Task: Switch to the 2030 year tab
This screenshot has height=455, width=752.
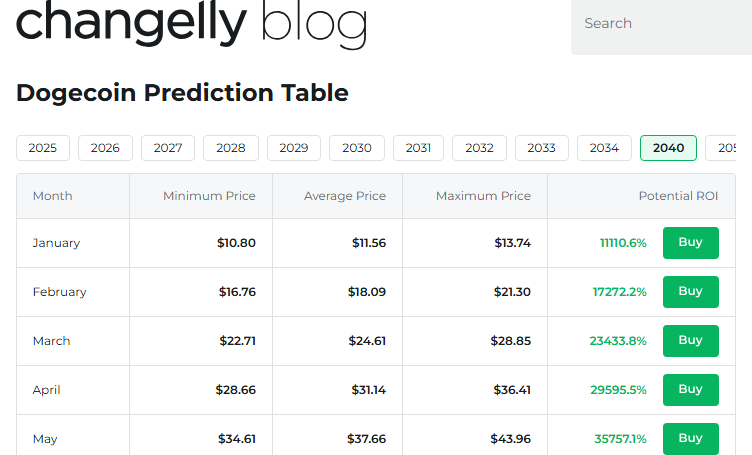Action: [x=357, y=148]
